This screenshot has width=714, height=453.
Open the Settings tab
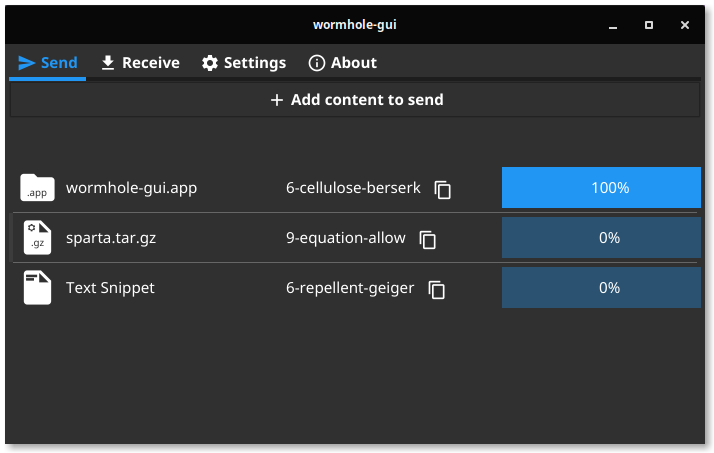(x=244, y=63)
